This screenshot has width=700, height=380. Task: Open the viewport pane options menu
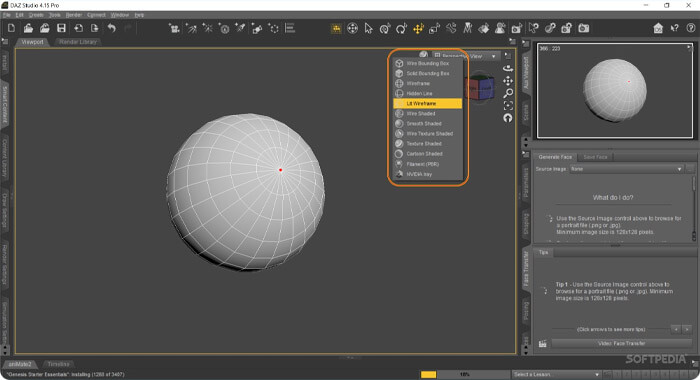[512, 42]
